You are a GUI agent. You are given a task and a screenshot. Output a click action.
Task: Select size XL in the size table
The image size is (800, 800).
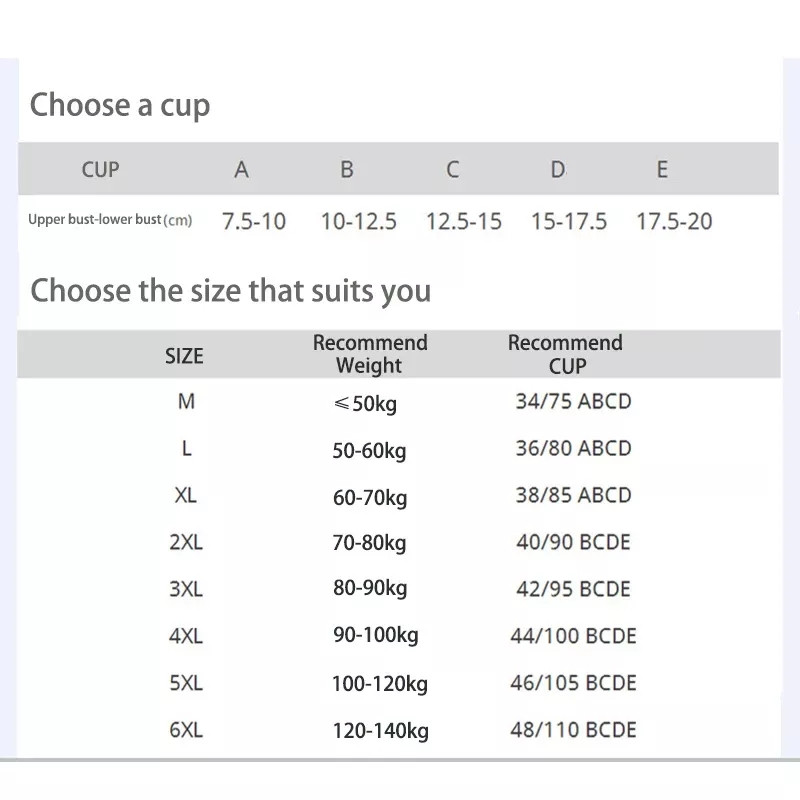click(185, 496)
